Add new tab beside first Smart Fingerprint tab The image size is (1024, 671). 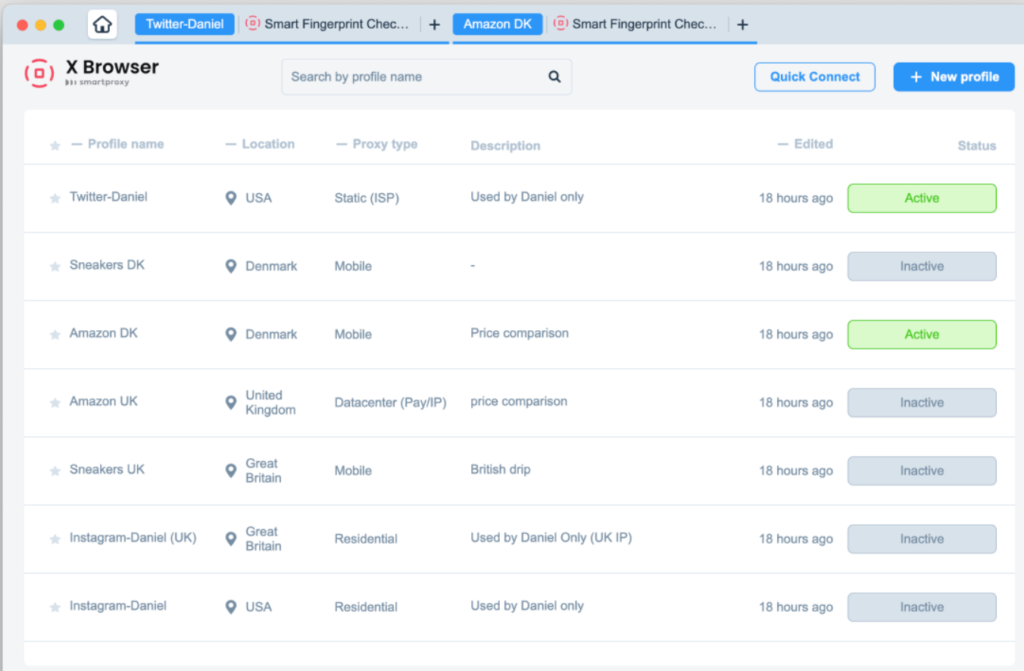pos(434,25)
